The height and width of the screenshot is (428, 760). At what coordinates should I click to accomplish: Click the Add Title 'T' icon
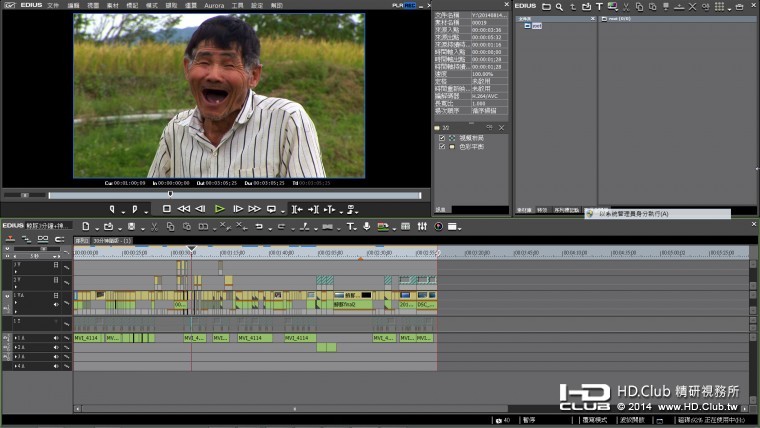598,6
